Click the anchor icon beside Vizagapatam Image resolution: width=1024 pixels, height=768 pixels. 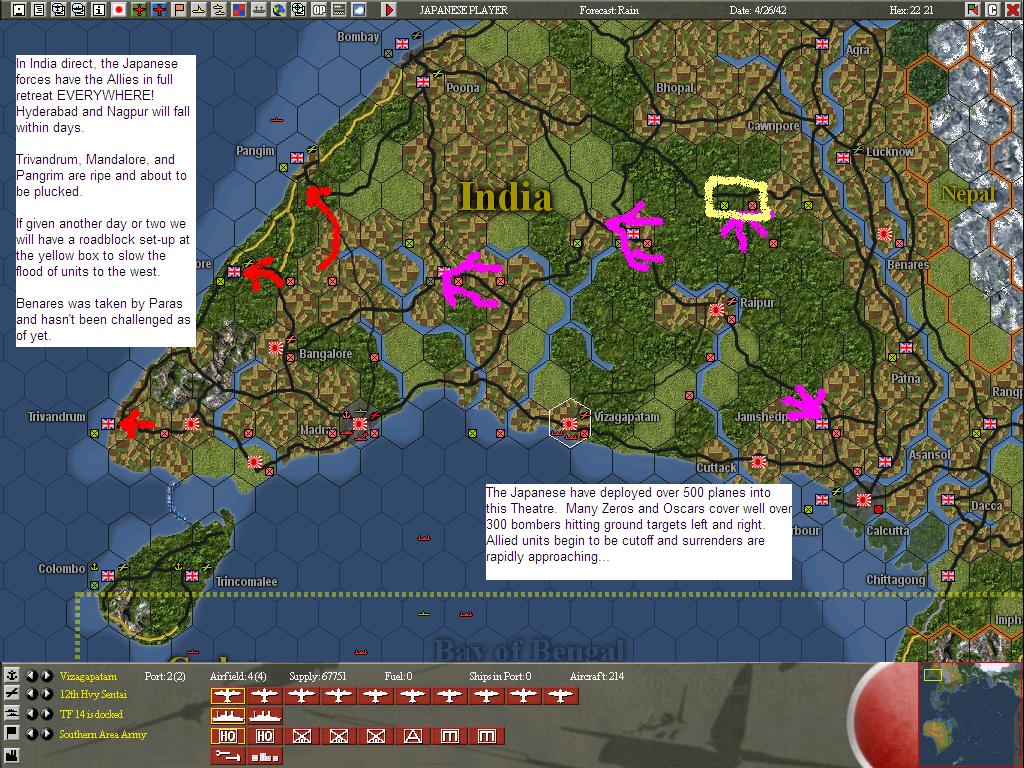coord(11,675)
